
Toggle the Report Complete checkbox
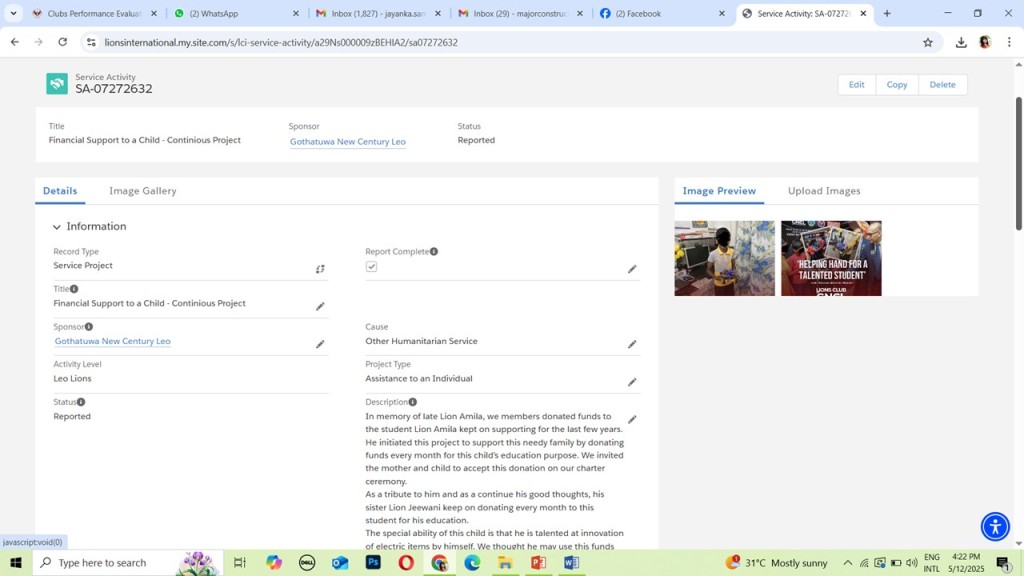372,266
